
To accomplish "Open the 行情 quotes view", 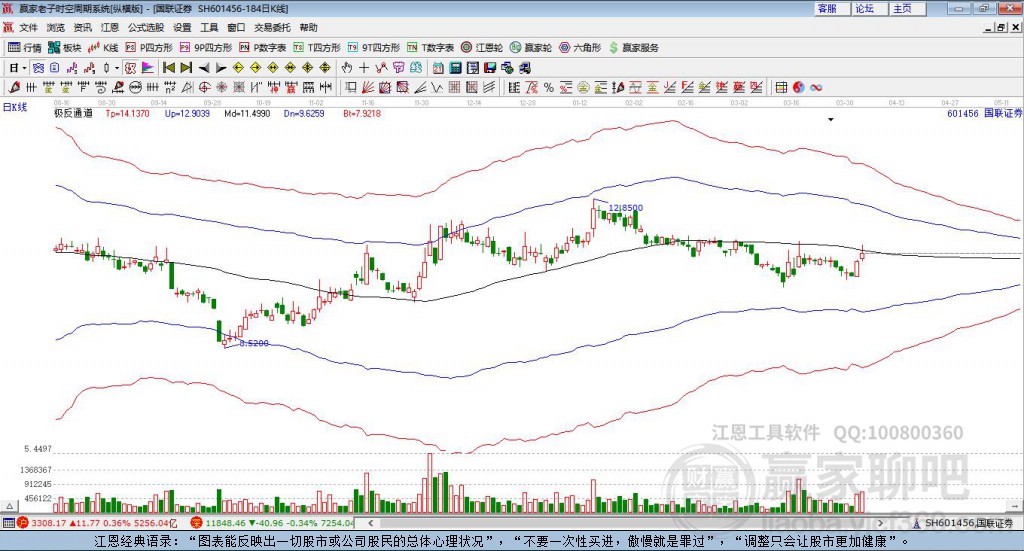I will (x=24, y=48).
